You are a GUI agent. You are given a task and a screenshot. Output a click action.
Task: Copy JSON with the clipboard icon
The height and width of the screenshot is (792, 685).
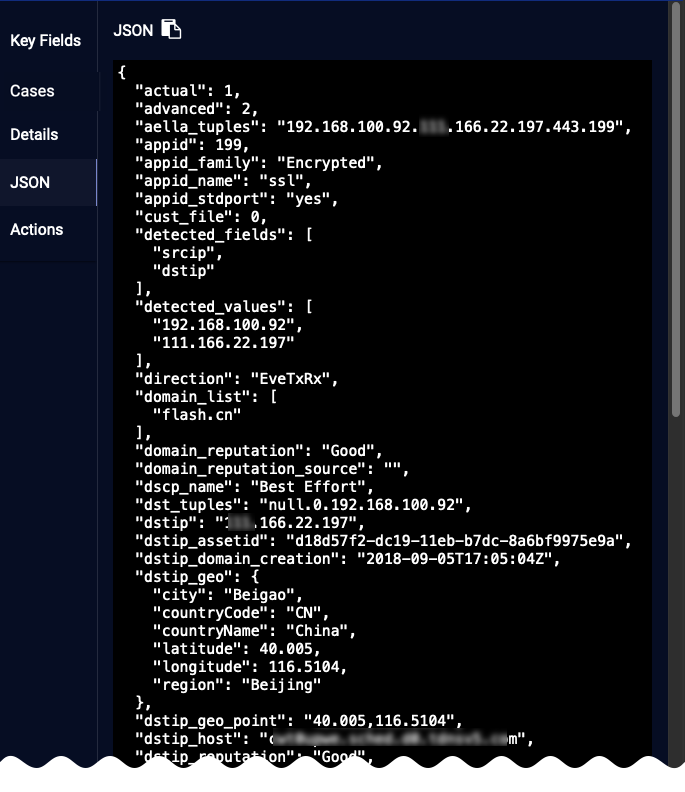pyautogui.click(x=172, y=30)
